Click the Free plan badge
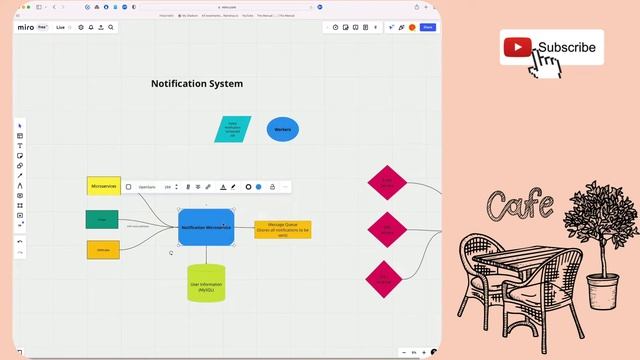 [42, 27]
